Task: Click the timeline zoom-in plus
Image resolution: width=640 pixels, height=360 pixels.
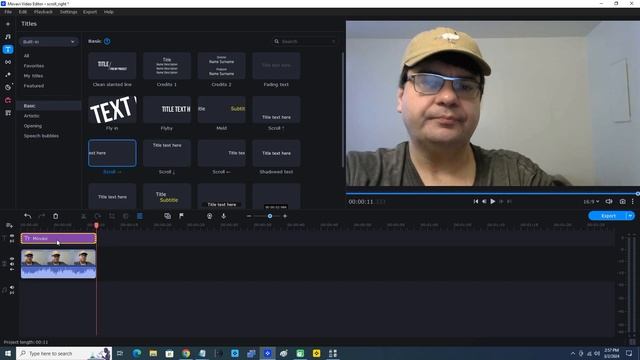Action: pos(285,216)
